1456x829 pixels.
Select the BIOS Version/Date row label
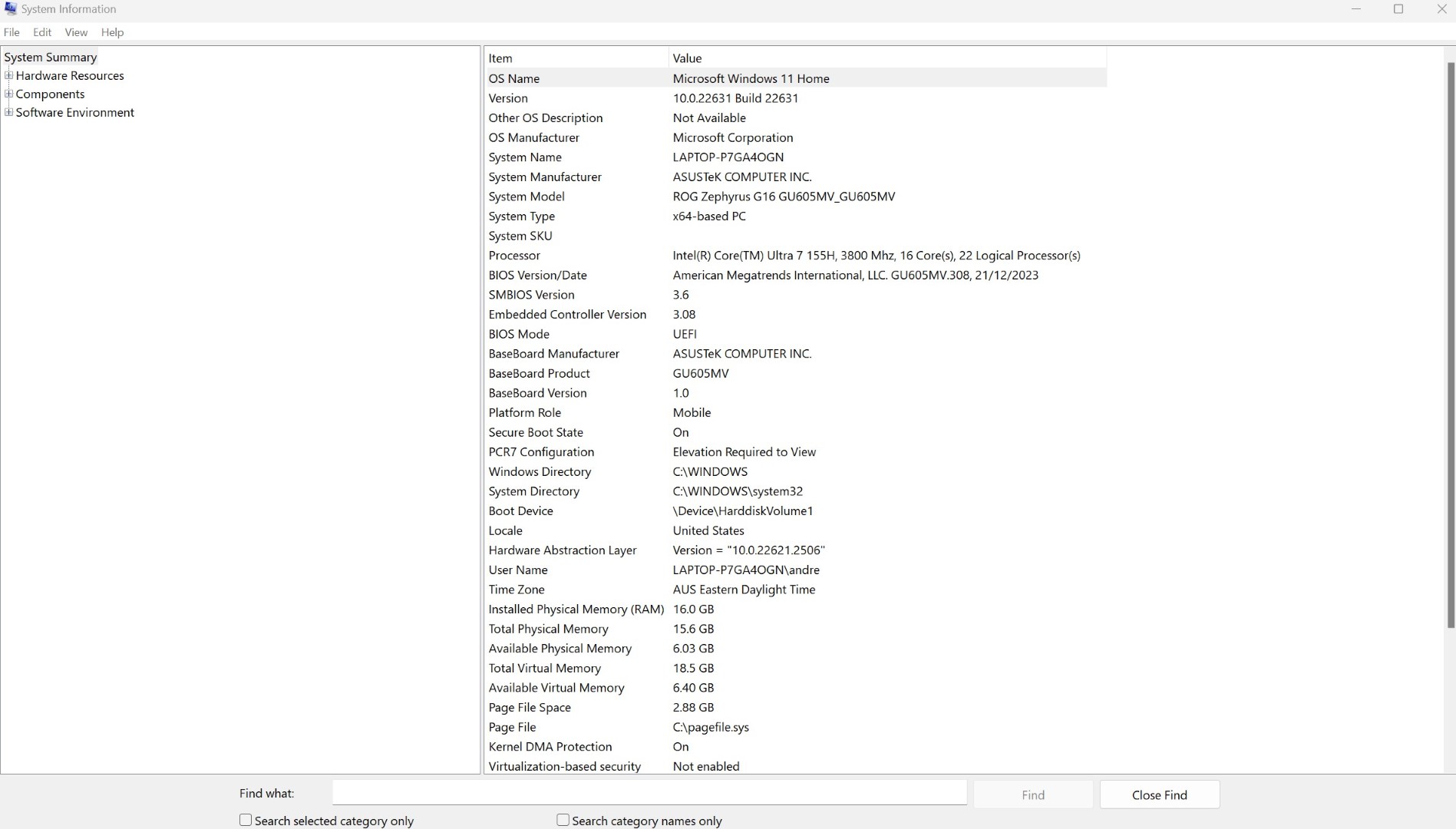537,275
